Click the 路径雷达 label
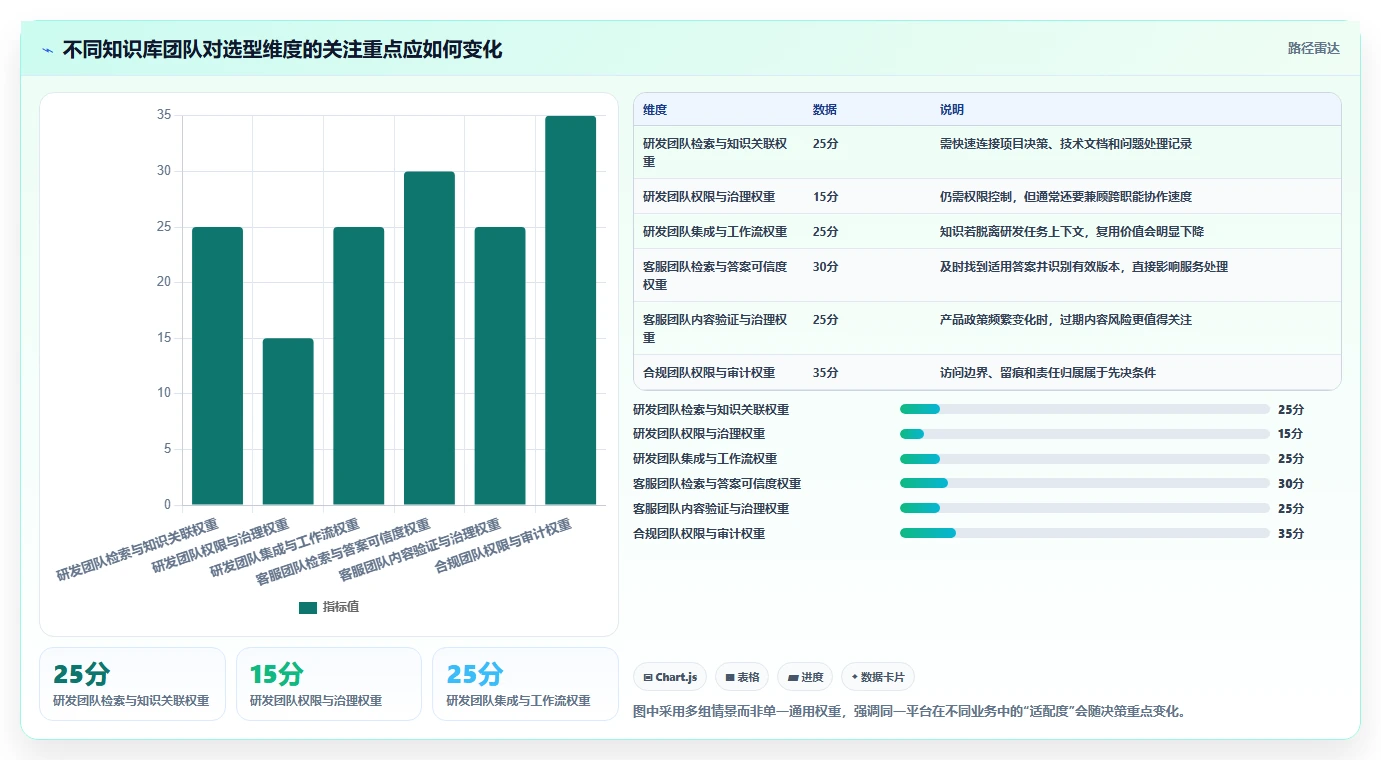The width and height of the screenshot is (1381, 760). 1313,48
